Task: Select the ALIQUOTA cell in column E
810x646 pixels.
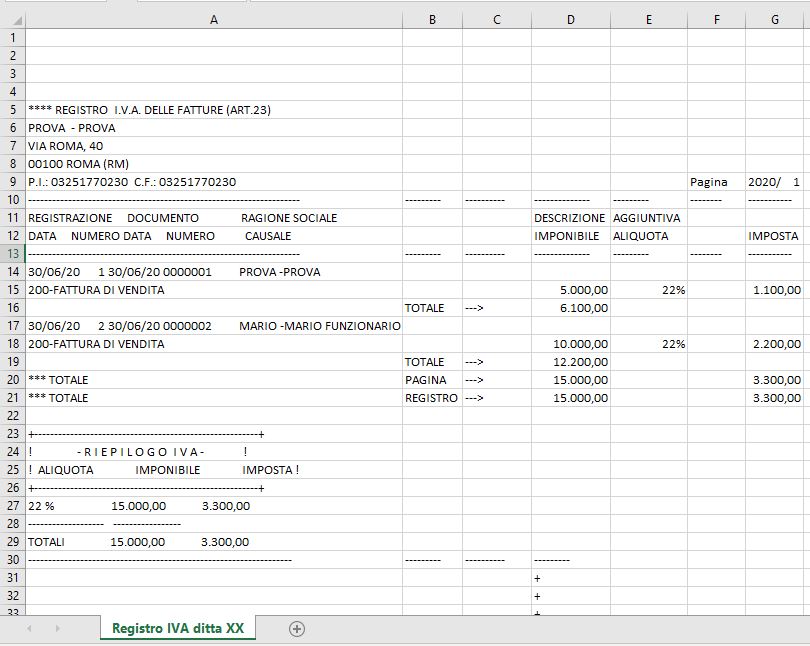Action: pyautogui.click(x=649, y=236)
